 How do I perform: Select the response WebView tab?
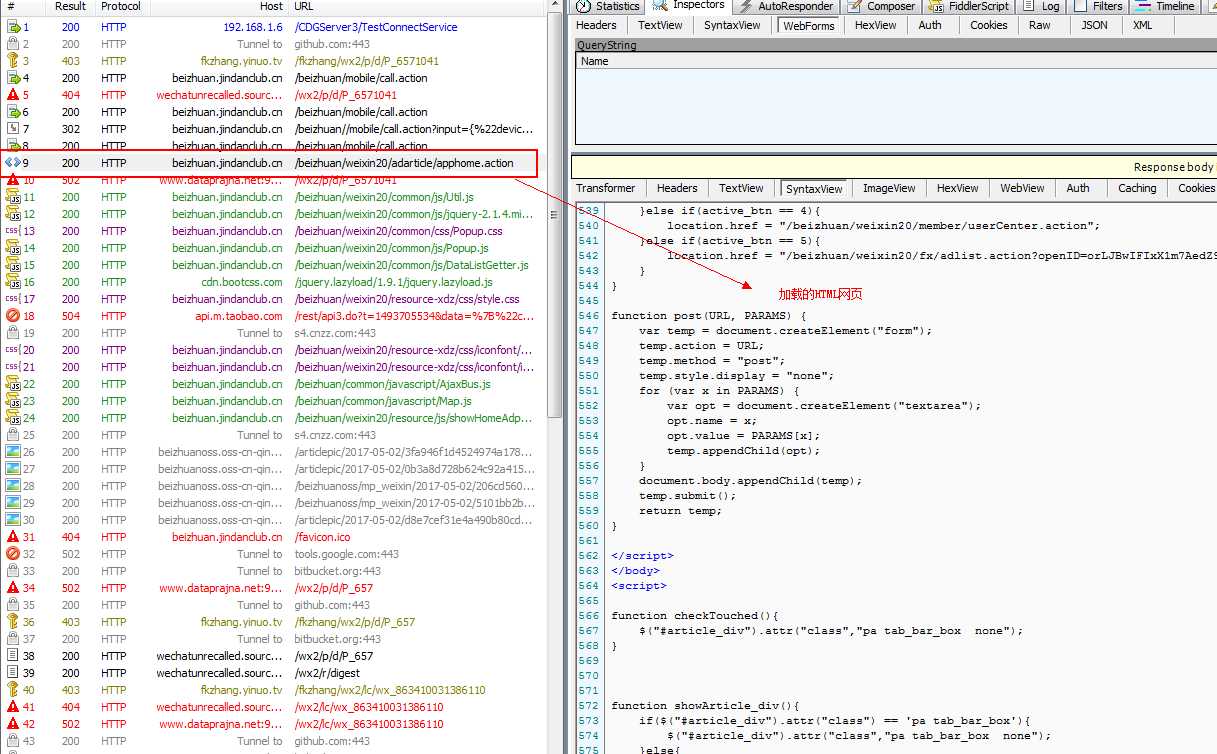point(1022,188)
